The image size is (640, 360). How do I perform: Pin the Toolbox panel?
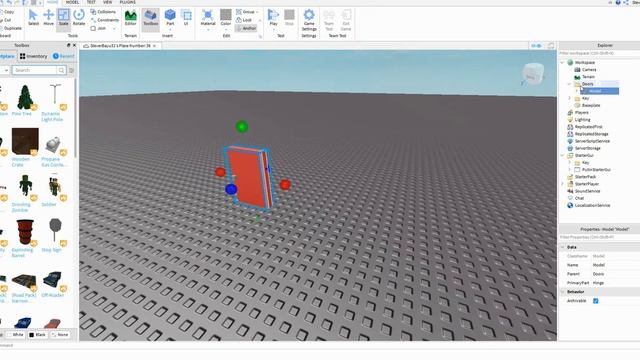(x=68, y=45)
